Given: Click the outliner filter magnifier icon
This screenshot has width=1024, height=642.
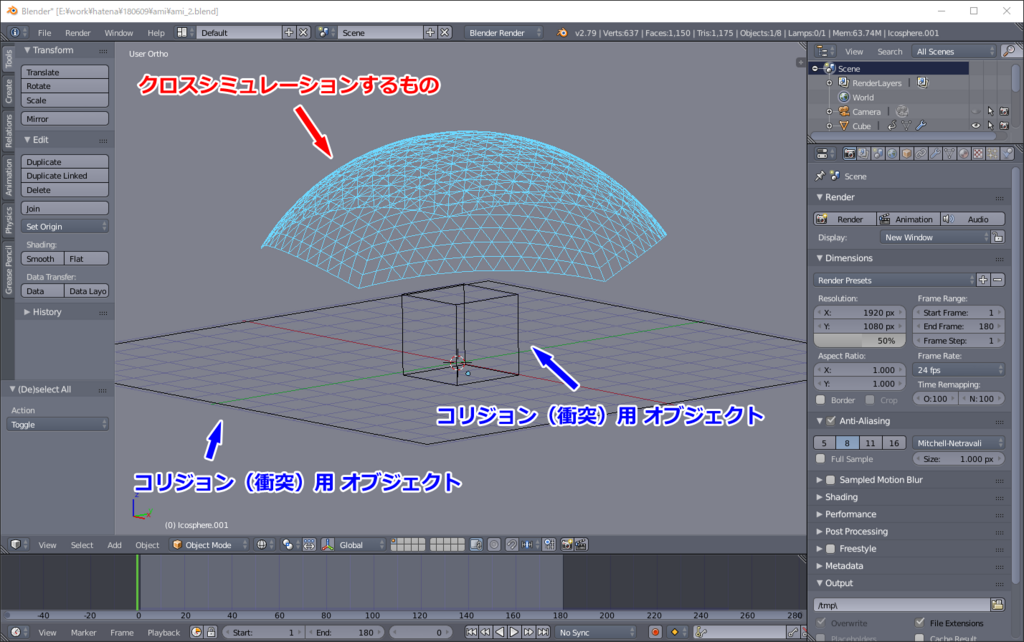Looking at the screenshot, I should [x=1009, y=51].
